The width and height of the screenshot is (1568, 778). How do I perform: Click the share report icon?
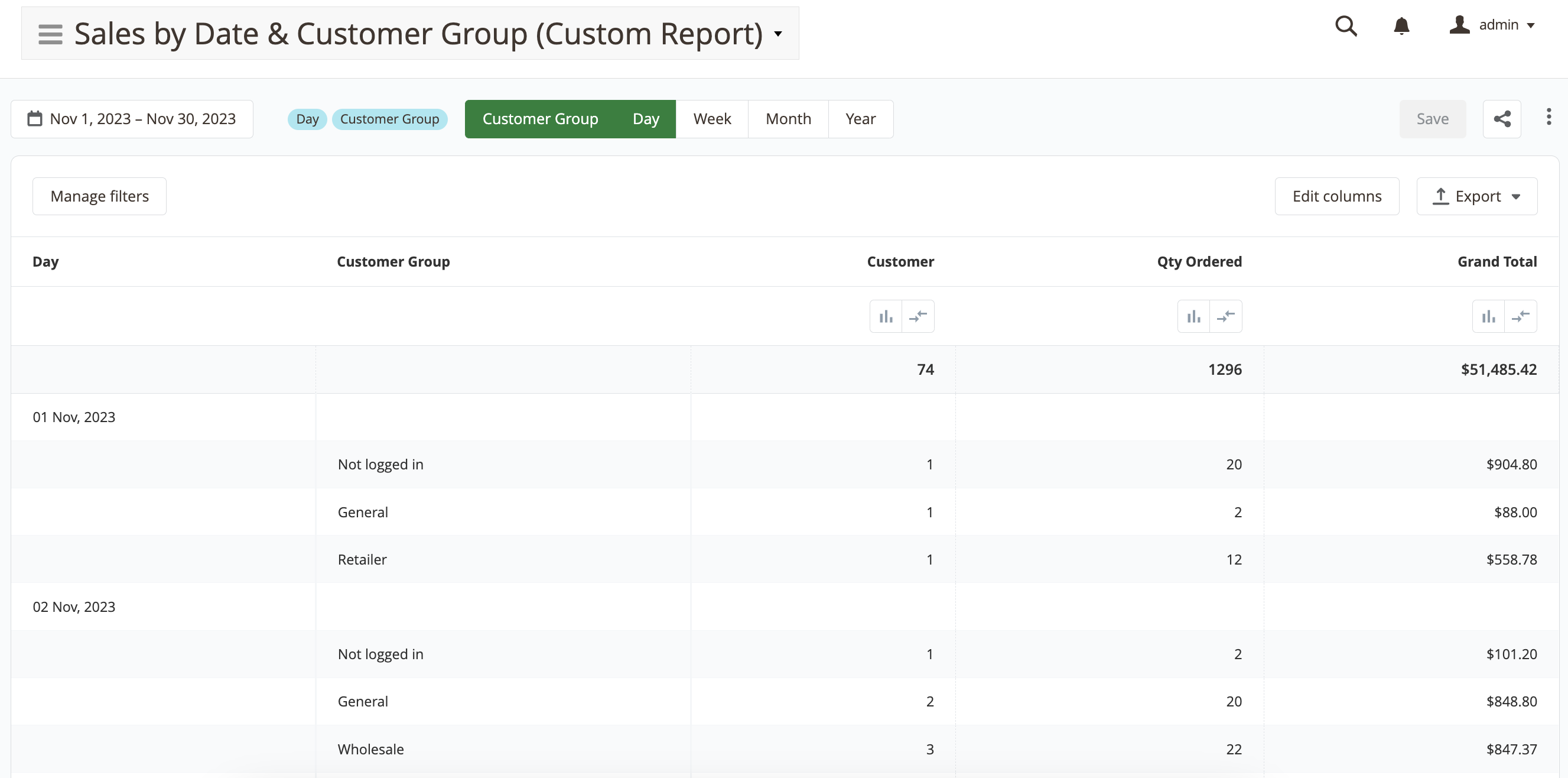(1502, 119)
